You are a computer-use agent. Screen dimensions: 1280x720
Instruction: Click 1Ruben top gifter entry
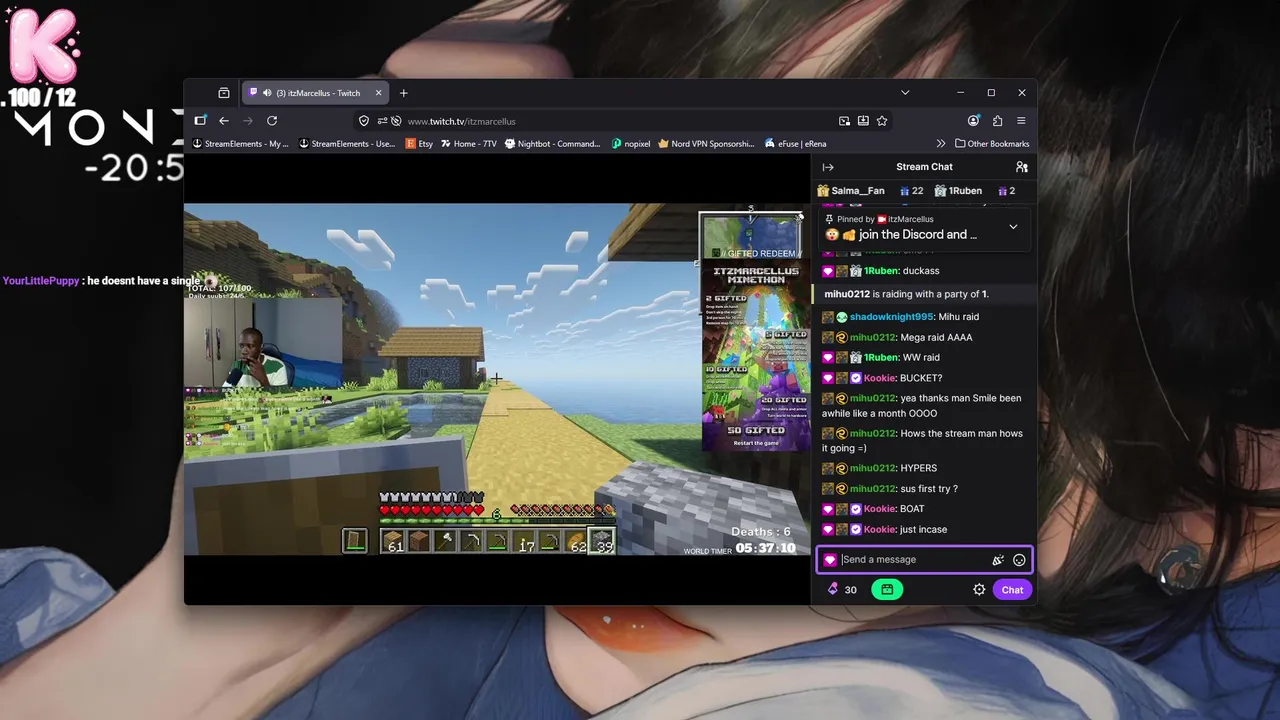coord(958,191)
